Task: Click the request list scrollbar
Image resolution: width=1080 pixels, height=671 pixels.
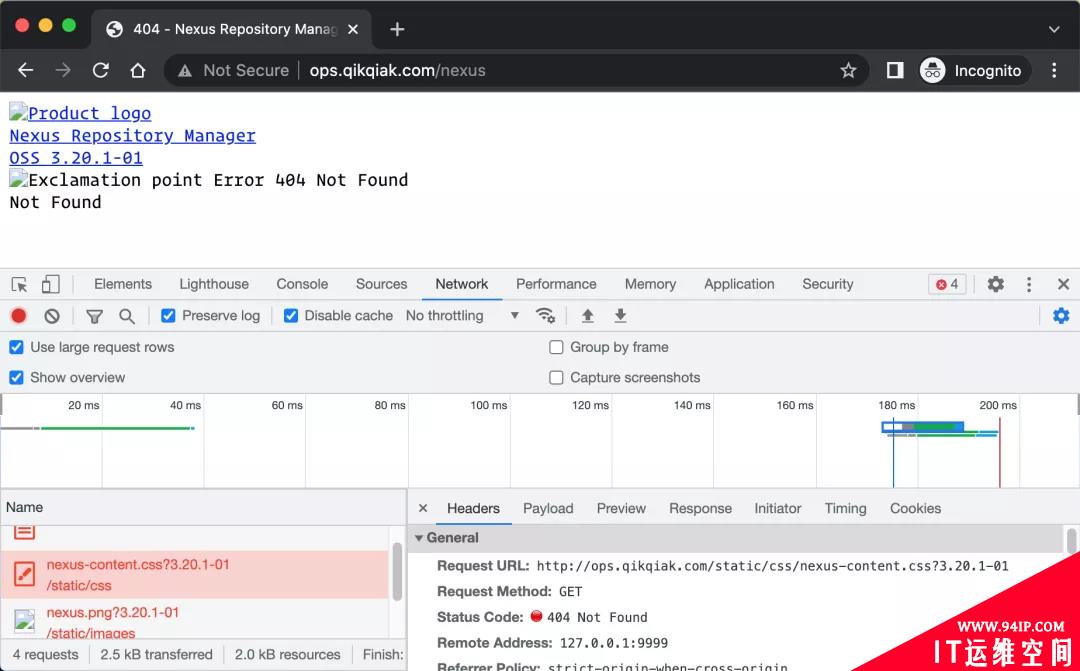Action: (397, 571)
